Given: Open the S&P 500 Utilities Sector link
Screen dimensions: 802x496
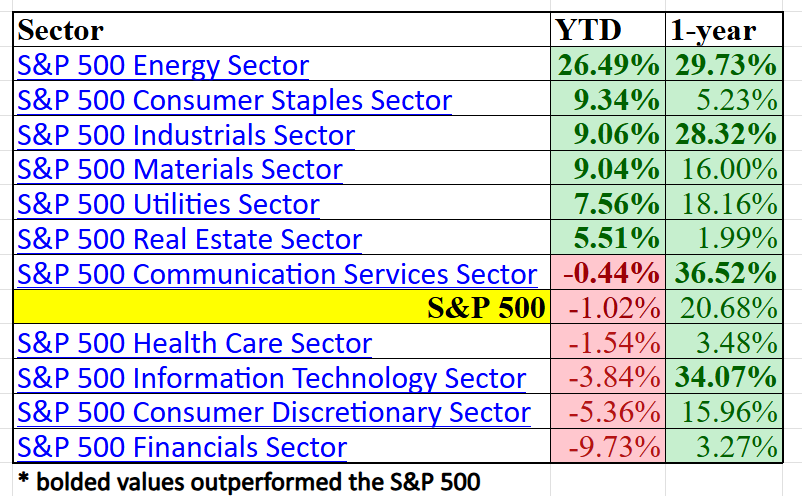Looking at the screenshot, I should (169, 205).
